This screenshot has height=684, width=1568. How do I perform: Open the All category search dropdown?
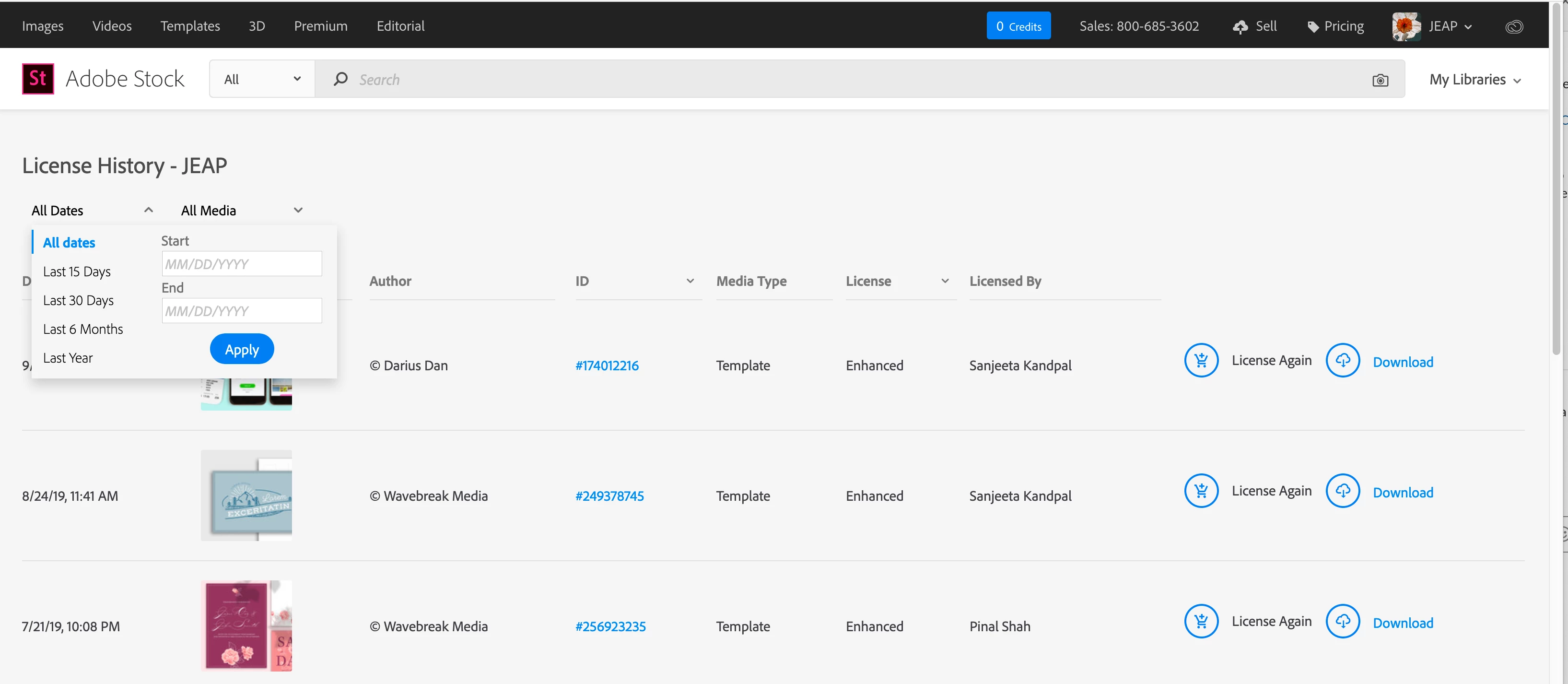tap(262, 79)
